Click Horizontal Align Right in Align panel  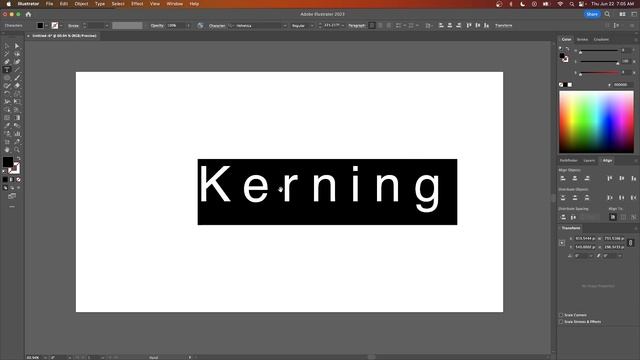(x=587, y=178)
